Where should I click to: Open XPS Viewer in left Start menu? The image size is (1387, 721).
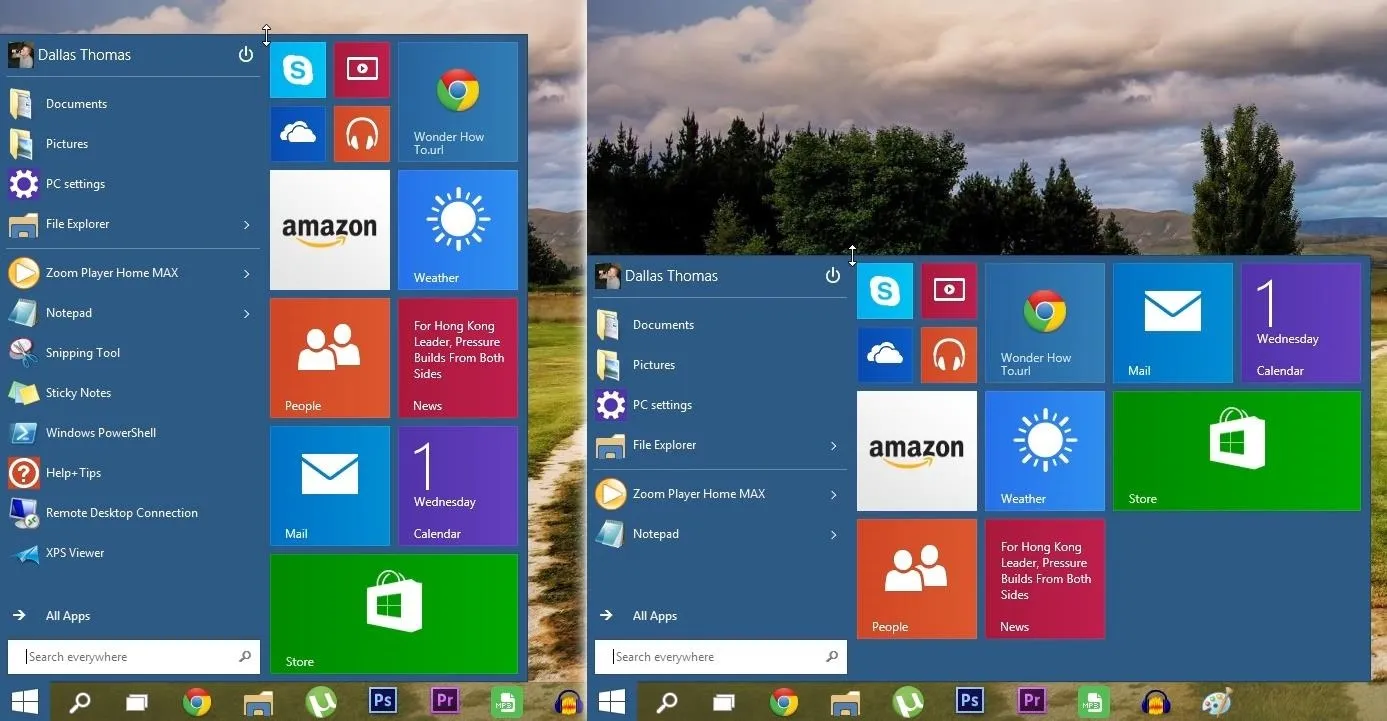133,553
